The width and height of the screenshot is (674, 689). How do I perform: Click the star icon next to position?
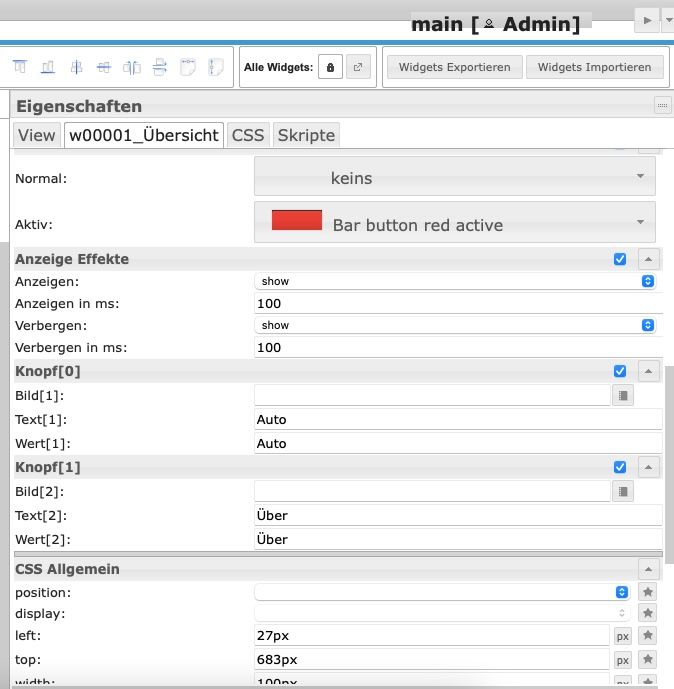(648, 592)
